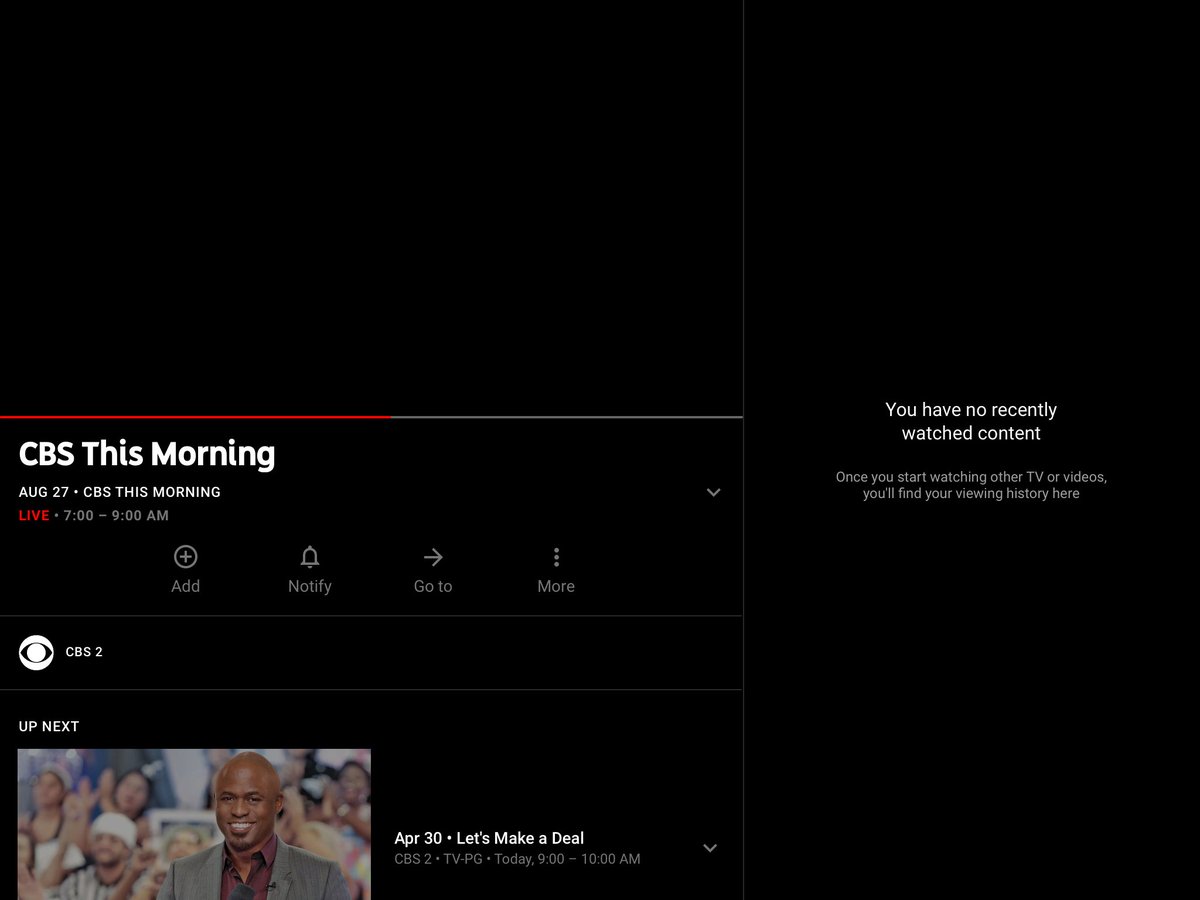Viewport: 1200px width, 900px height.
Task: Click CBS 2 • TV-PG schedule line
Action: (517, 859)
